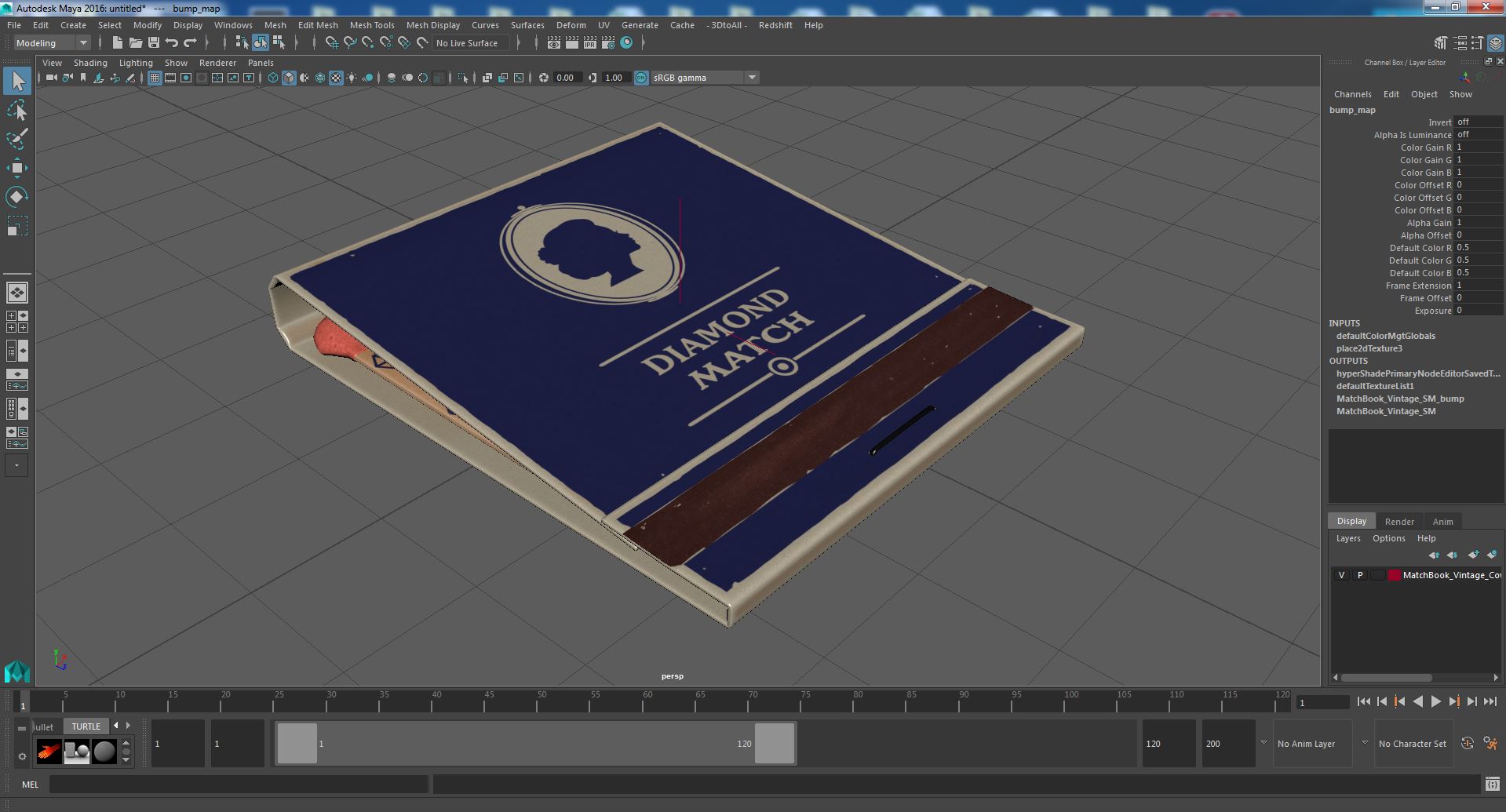
Task: Save the scene with floppy icon
Action: tap(154, 43)
